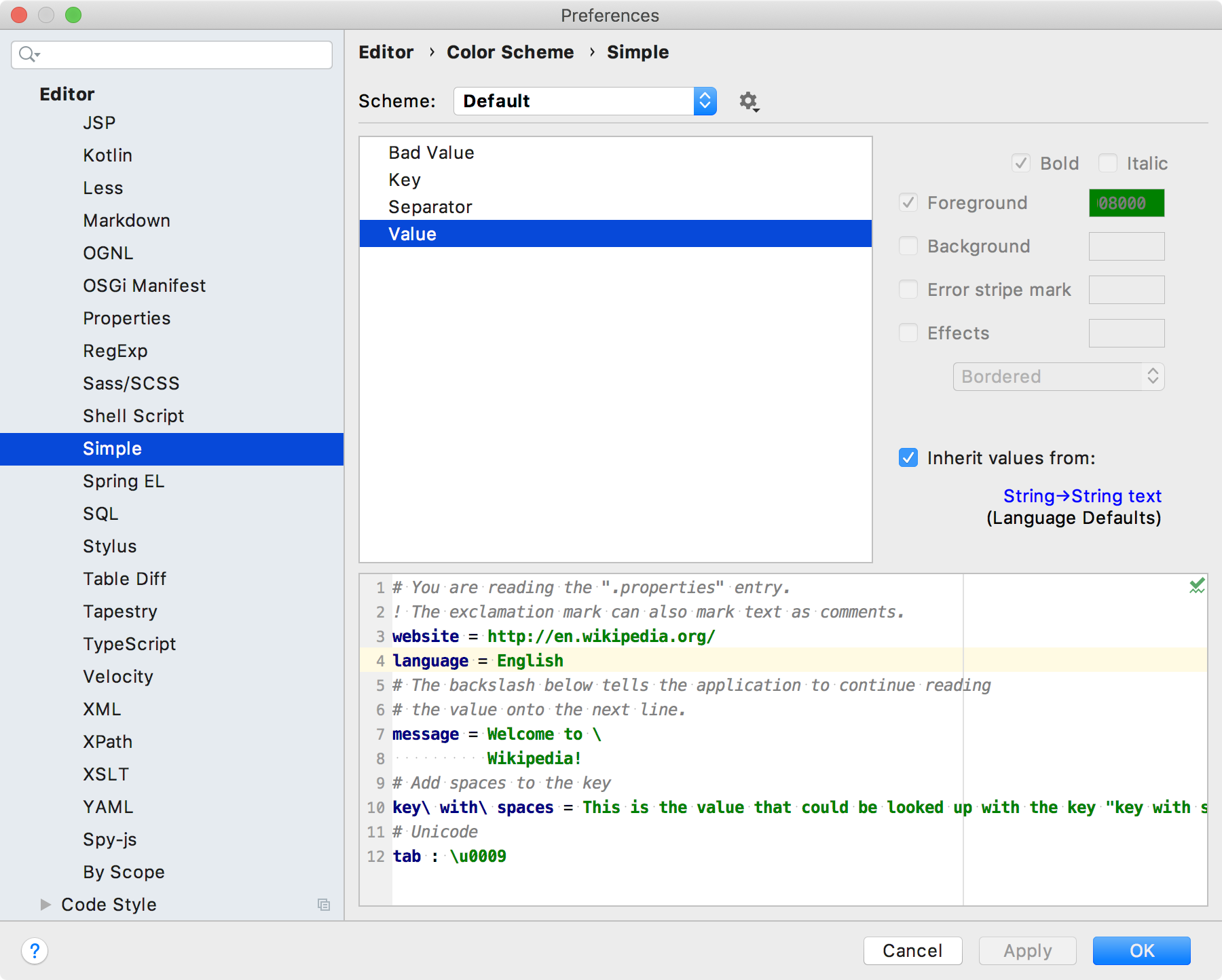This screenshot has height=980, width=1222.
Task: Click the green Foreground color swatch
Action: 1126,202
